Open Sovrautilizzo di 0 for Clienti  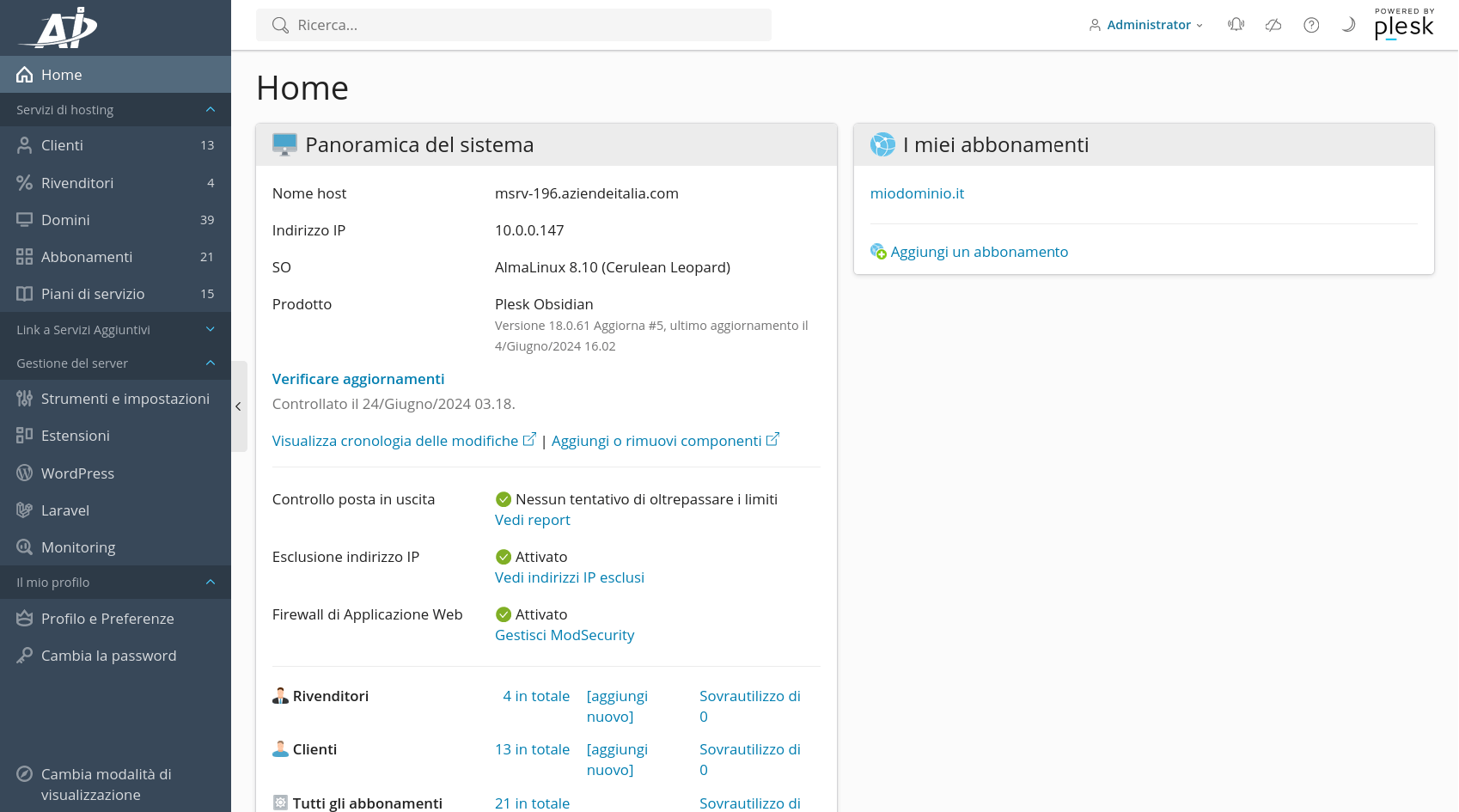[750, 760]
